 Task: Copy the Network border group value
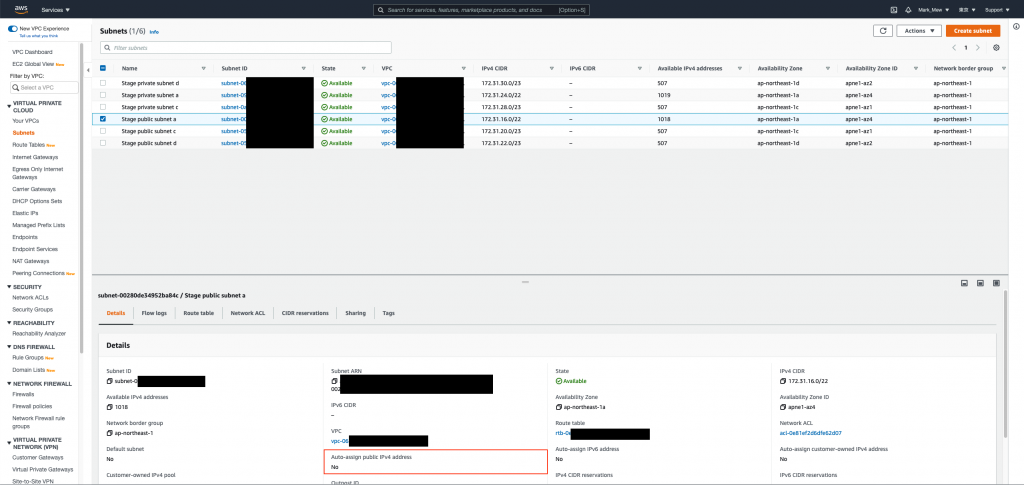click(109, 433)
